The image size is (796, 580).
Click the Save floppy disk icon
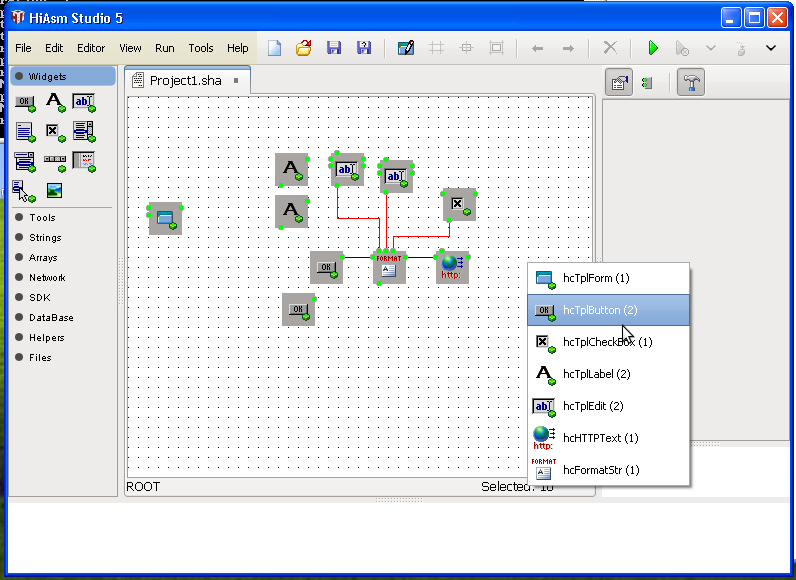pyautogui.click(x=334, y=48)
